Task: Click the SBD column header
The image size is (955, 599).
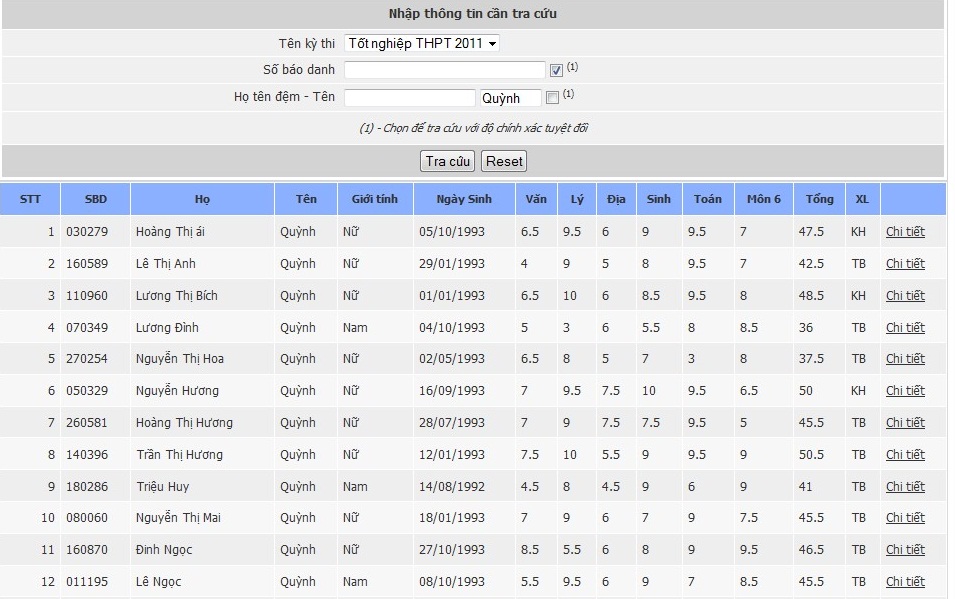Action: 96,199
